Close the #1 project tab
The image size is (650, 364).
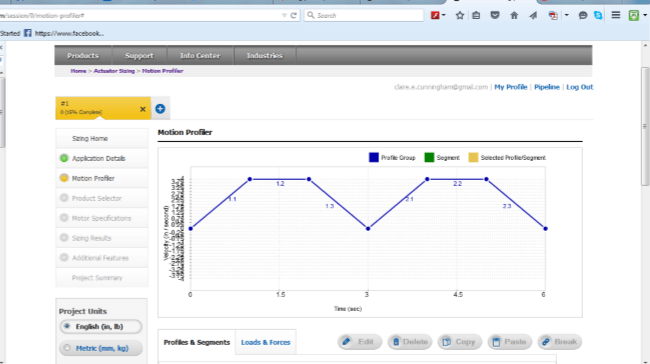tap(143, 109)
